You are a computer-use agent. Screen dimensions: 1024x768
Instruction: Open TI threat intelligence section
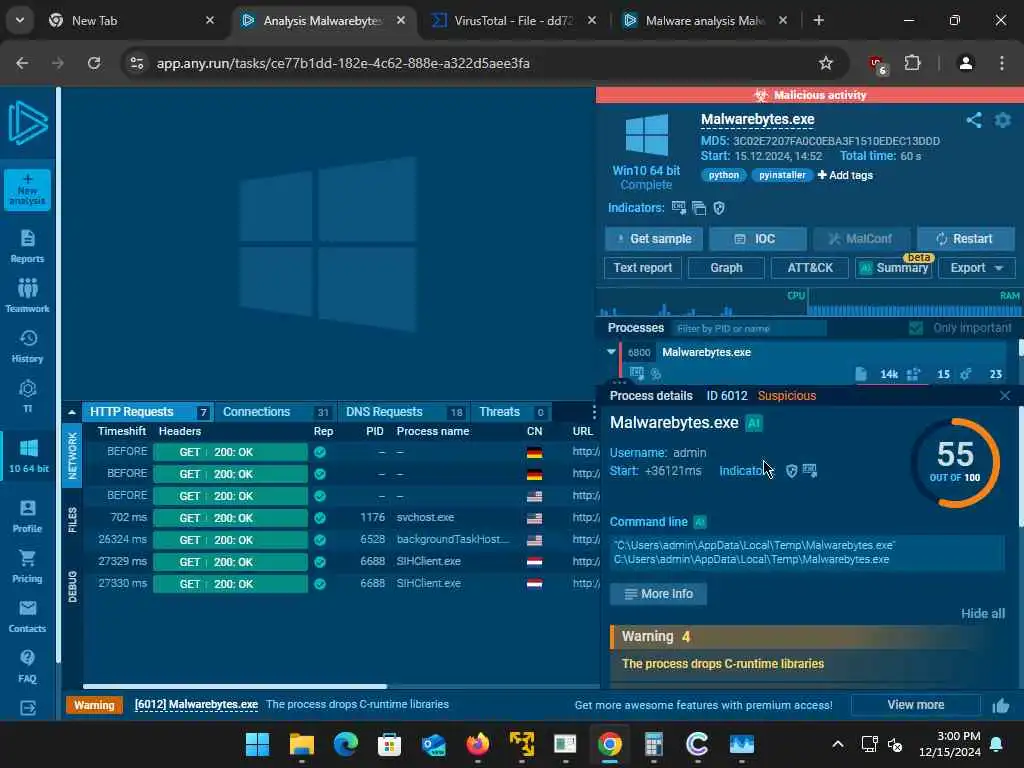(x=27, y=396)
